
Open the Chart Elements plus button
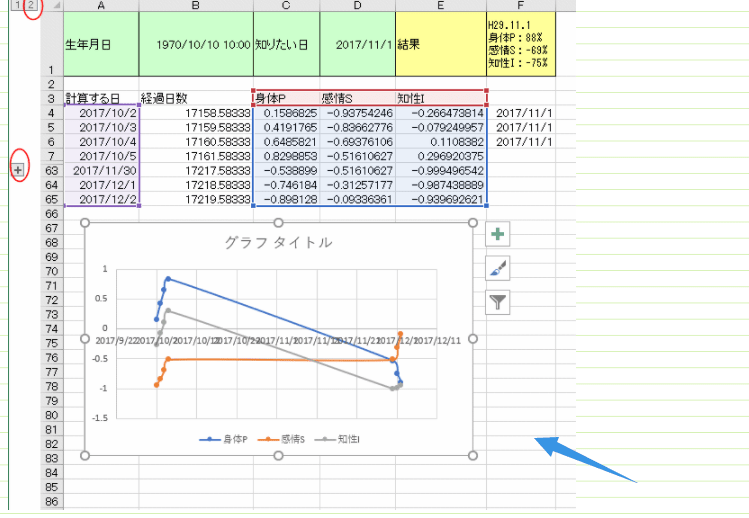tap(498, 235)
